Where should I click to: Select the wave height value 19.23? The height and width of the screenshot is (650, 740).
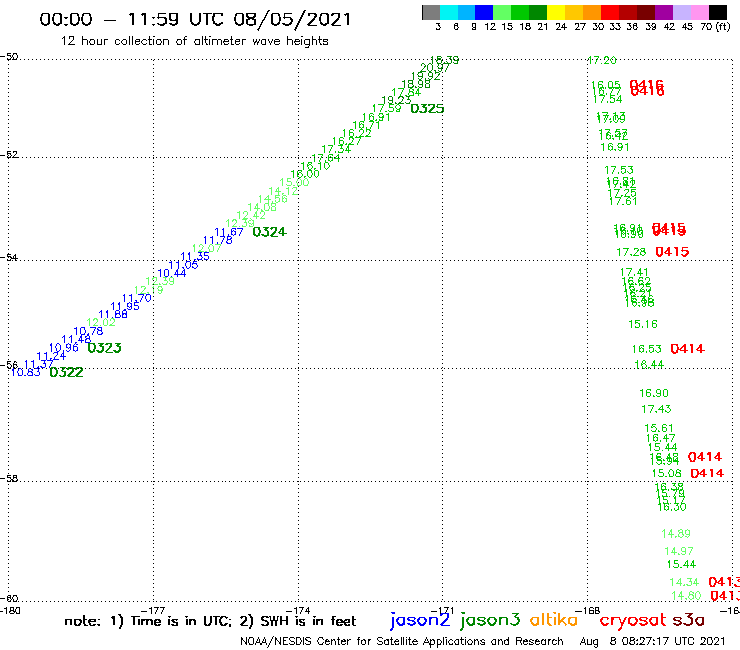[x=396, y=100]
